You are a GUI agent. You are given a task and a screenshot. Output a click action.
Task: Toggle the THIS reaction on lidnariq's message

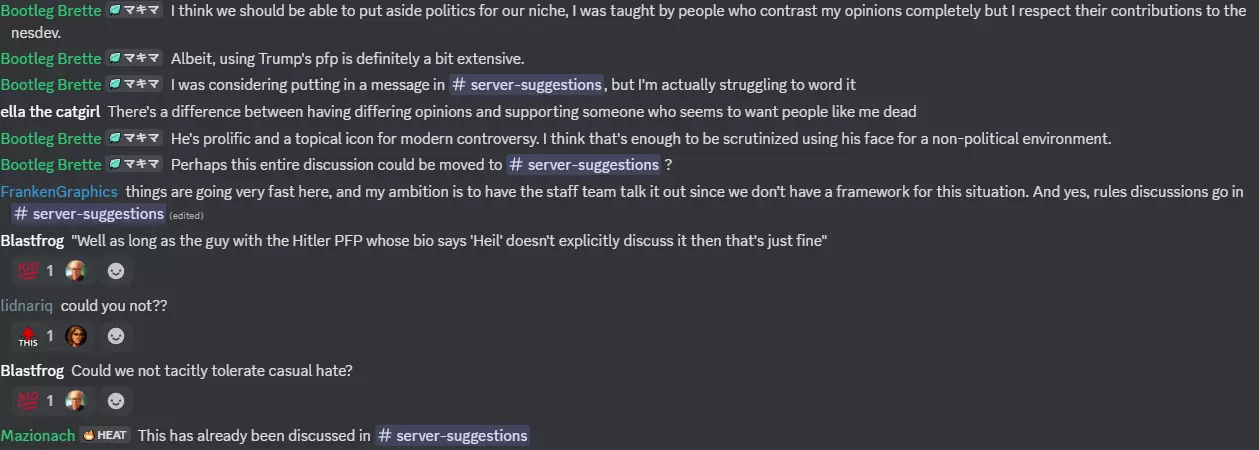[37, 336]
